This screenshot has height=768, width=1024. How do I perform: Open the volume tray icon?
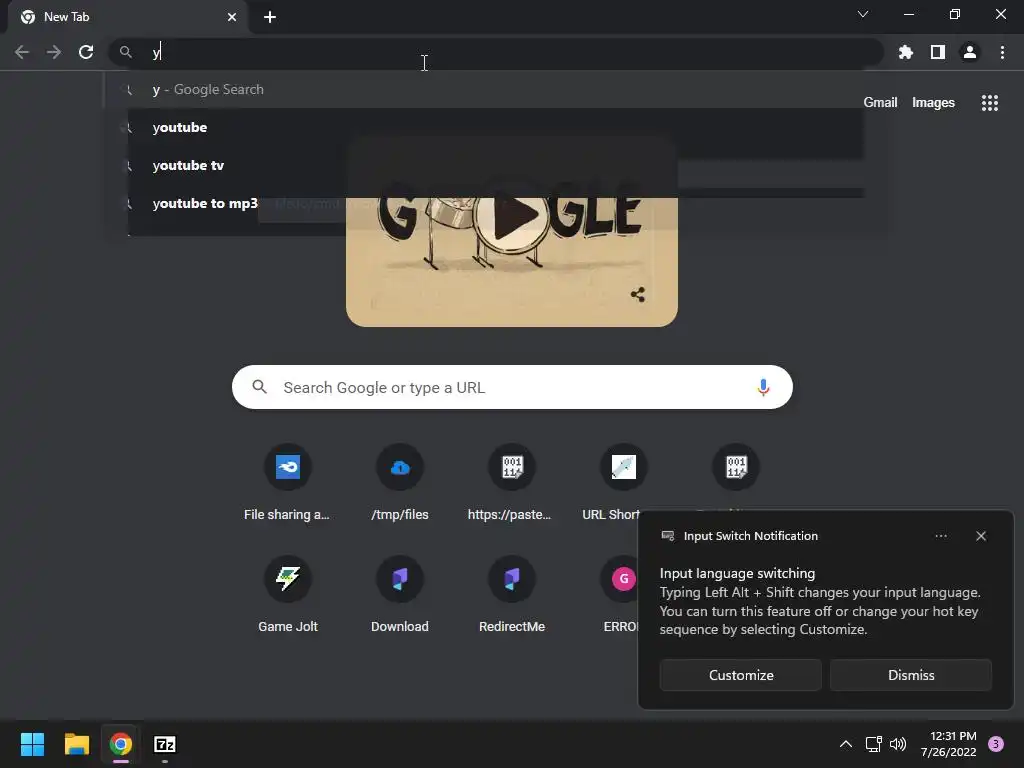tap(898, 744)
